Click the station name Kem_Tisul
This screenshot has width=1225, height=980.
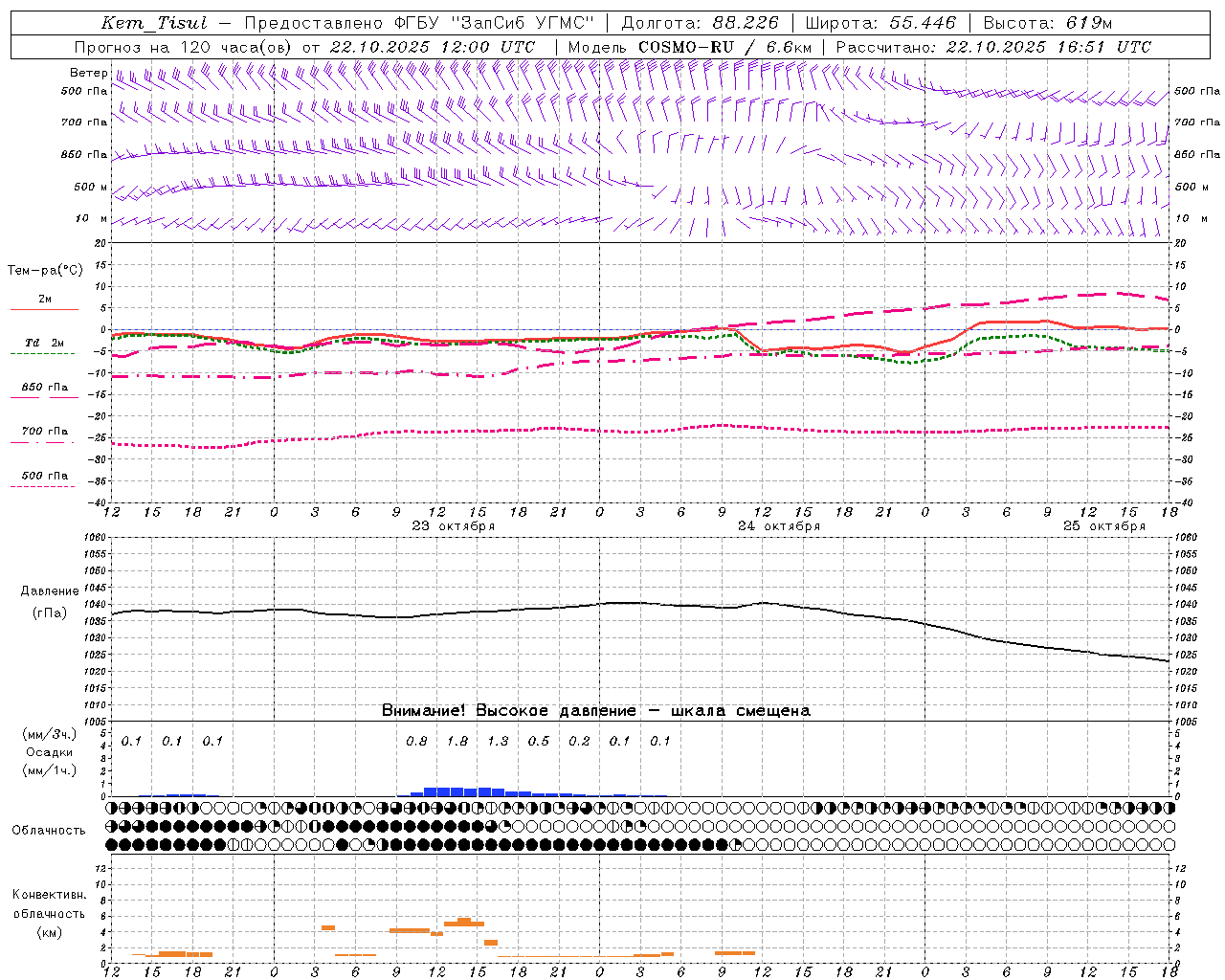click(154, 23)
